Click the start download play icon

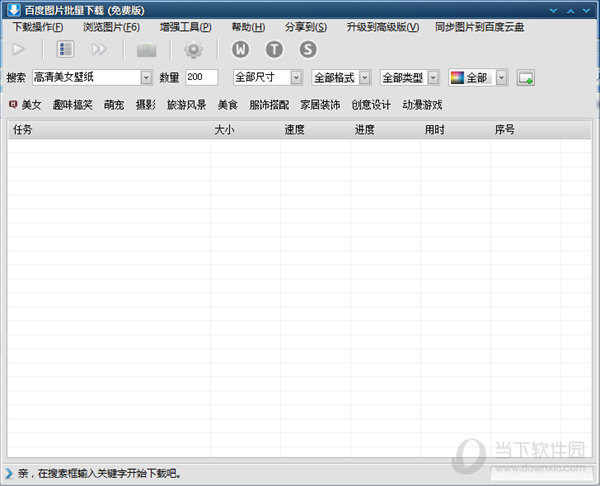(18, 49)
